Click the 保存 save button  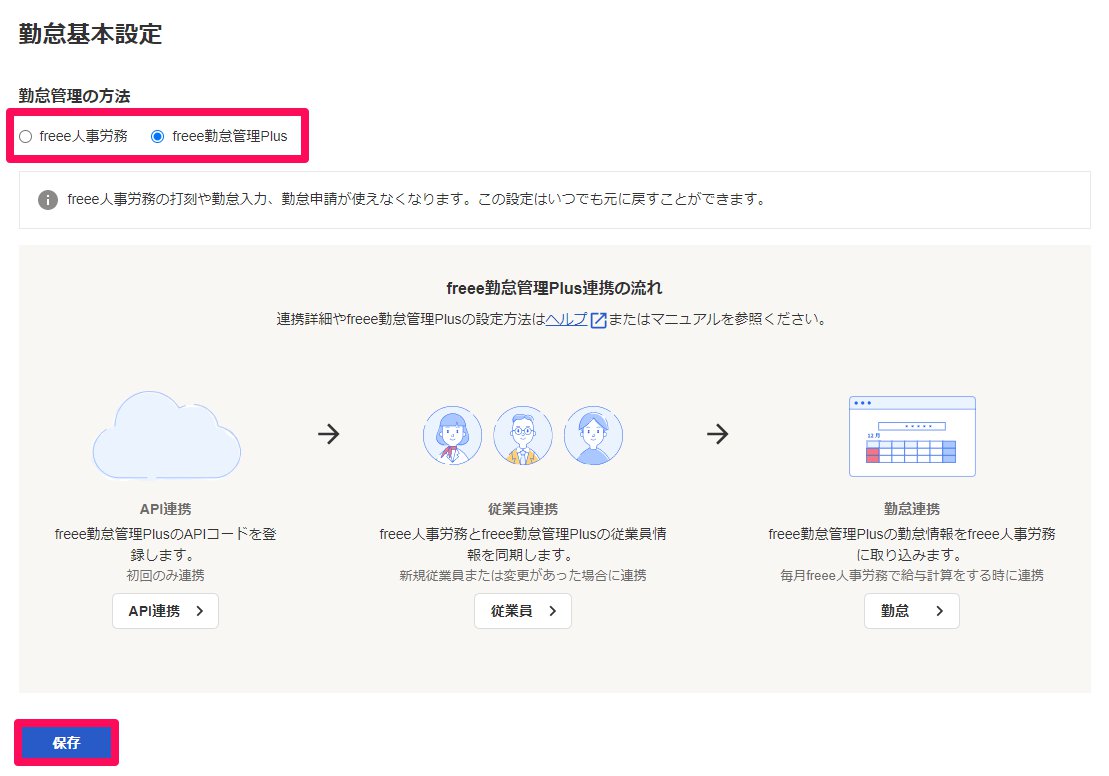[66, 743]
